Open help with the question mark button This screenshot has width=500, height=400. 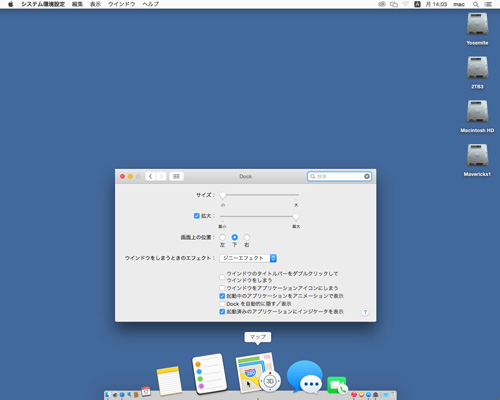click(x=365, y=312)
